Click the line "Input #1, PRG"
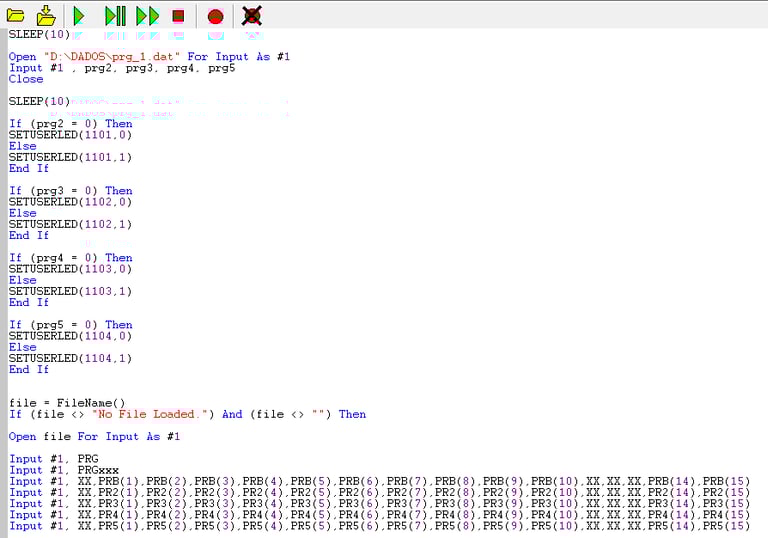Image resolution: width=768 pixels, height=538 pixels. (54, 459)
